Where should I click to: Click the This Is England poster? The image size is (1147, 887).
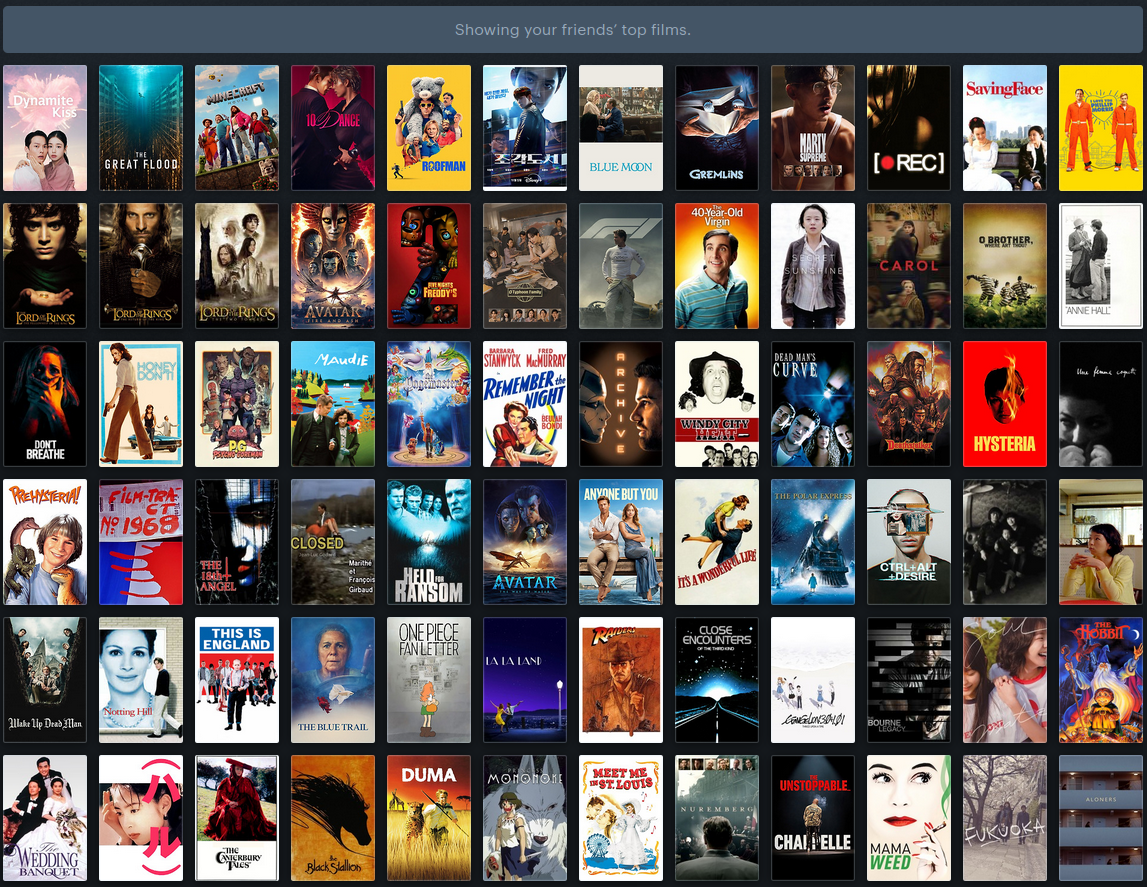point(237,680)
